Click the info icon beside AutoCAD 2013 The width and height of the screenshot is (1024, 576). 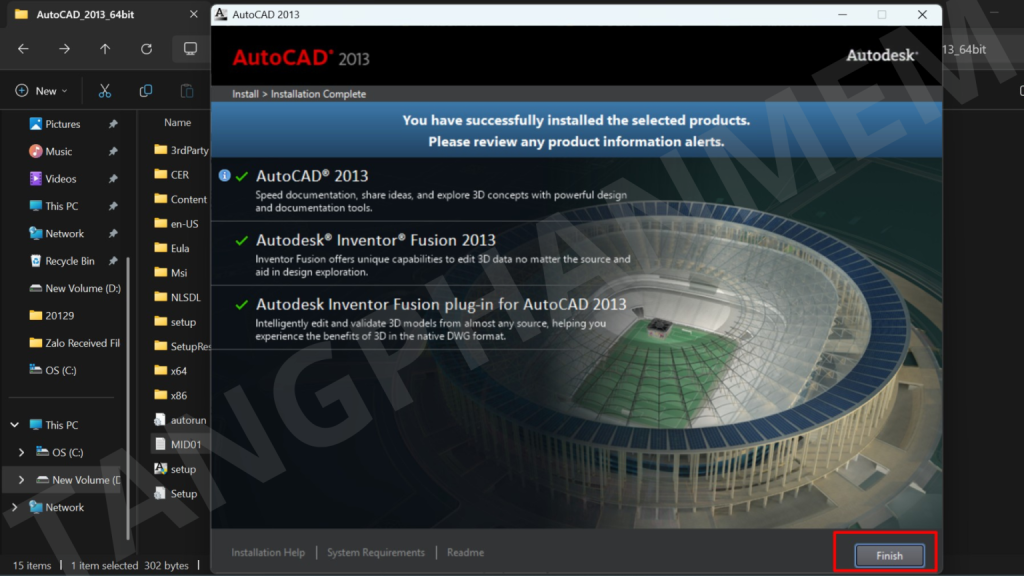(x=225, y=175)
